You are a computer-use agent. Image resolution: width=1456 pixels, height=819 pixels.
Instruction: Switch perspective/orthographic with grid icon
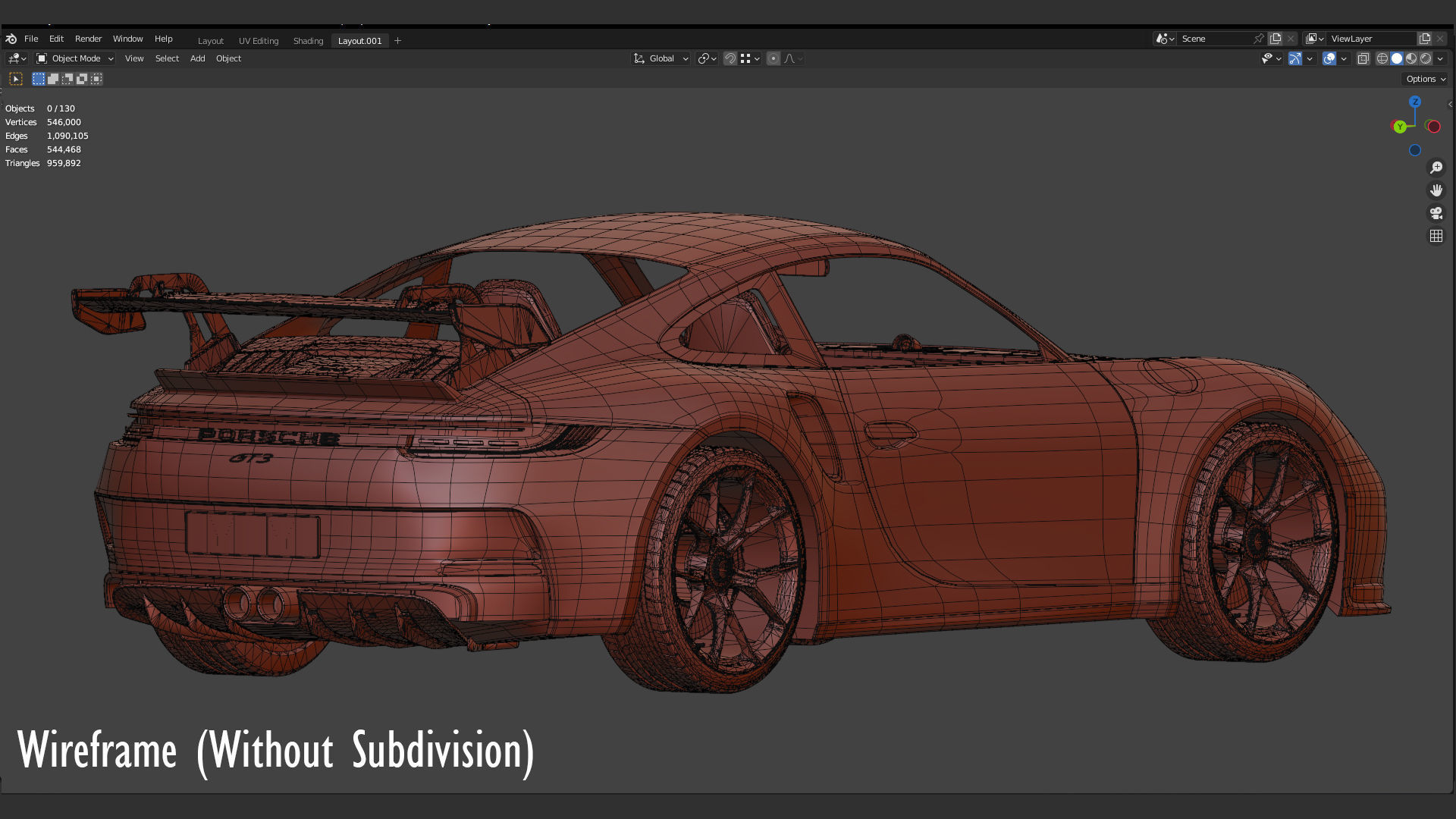(x=1436, y=236)
